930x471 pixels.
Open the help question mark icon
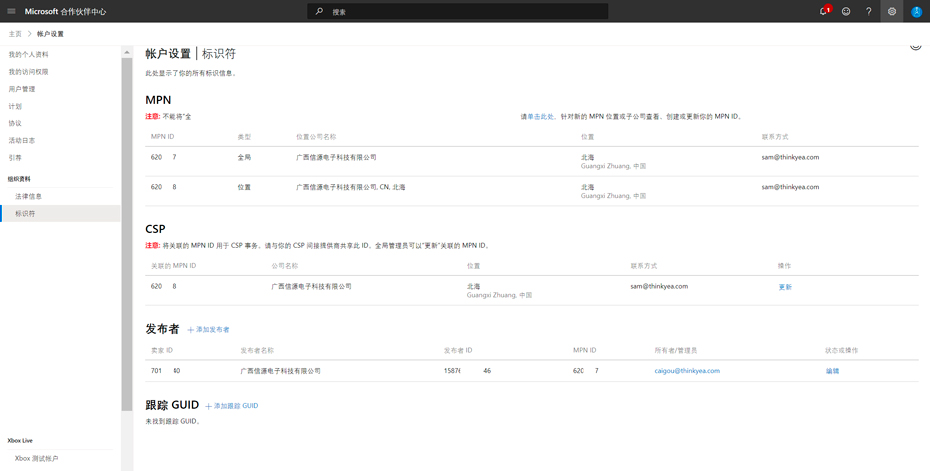click(869, 11)
